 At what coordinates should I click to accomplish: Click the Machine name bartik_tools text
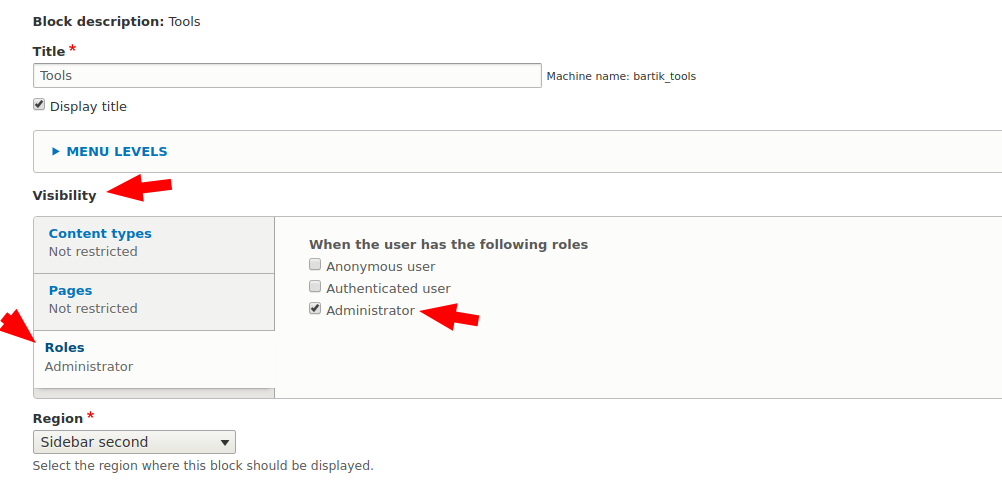click(621, 77)
